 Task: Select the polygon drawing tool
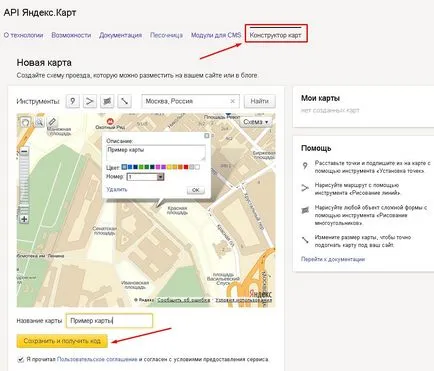coord(107,101)
